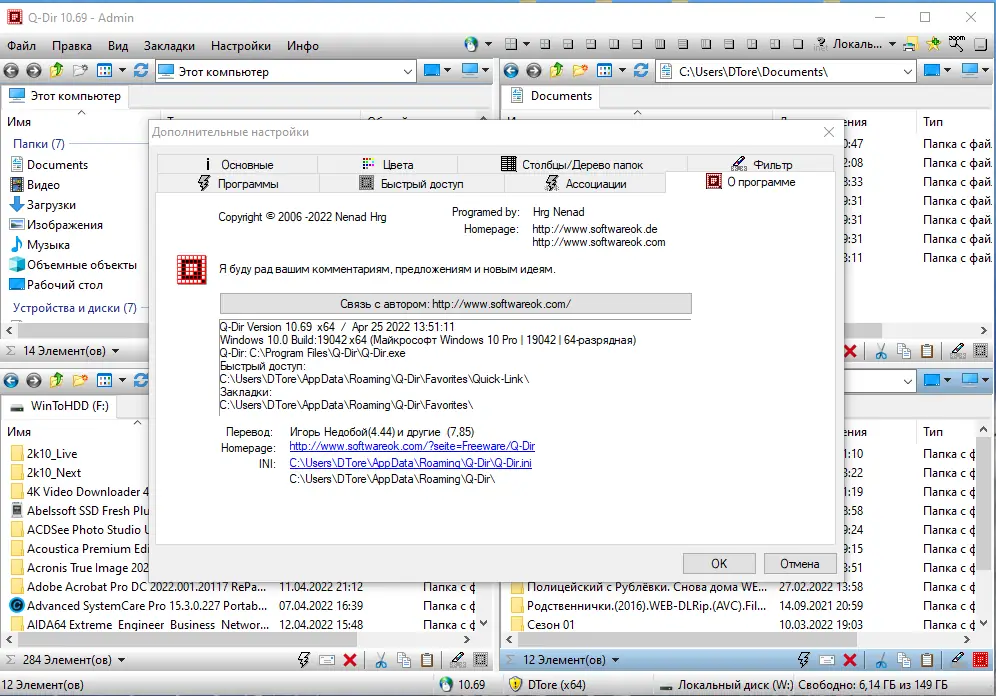Open the top-left pane address dropdown
996x696 pixels.
tap(408, 72)
